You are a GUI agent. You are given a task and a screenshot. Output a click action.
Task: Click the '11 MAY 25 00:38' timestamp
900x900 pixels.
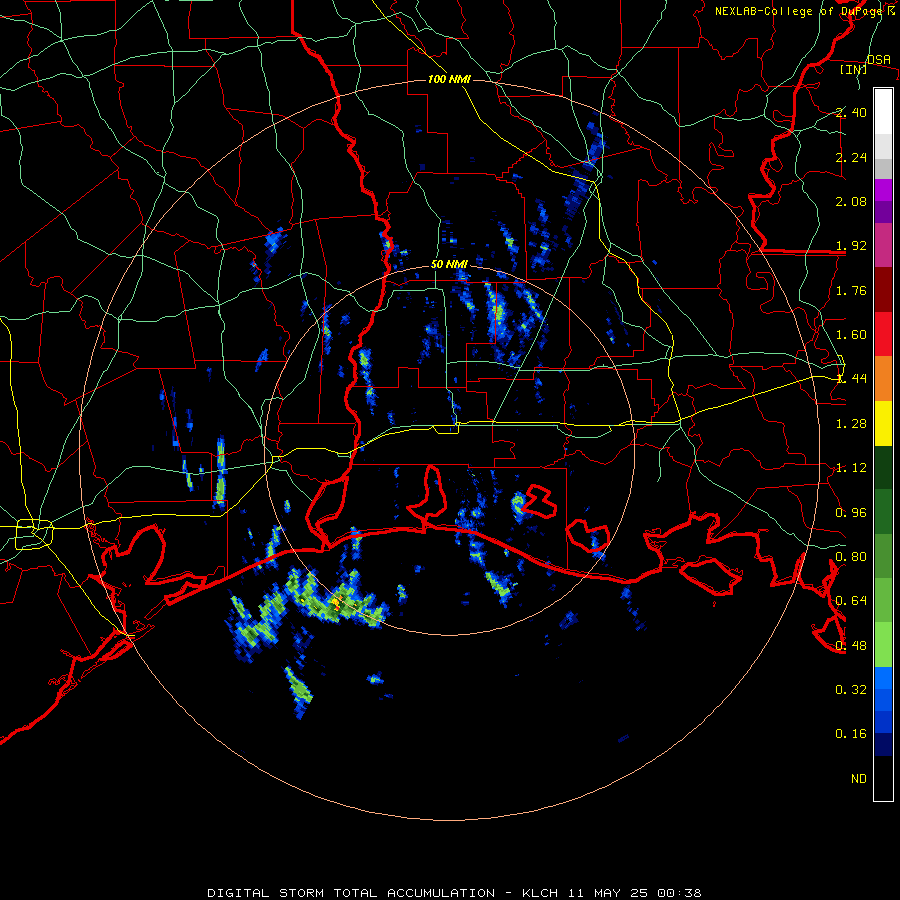pos(635,893)
